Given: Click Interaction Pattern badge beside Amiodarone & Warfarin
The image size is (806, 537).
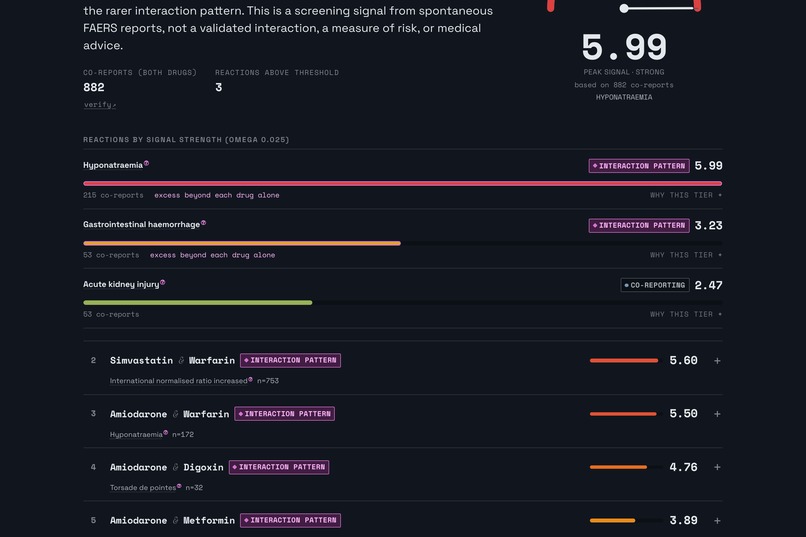Looking at the screenshot, I should point(284,414).
